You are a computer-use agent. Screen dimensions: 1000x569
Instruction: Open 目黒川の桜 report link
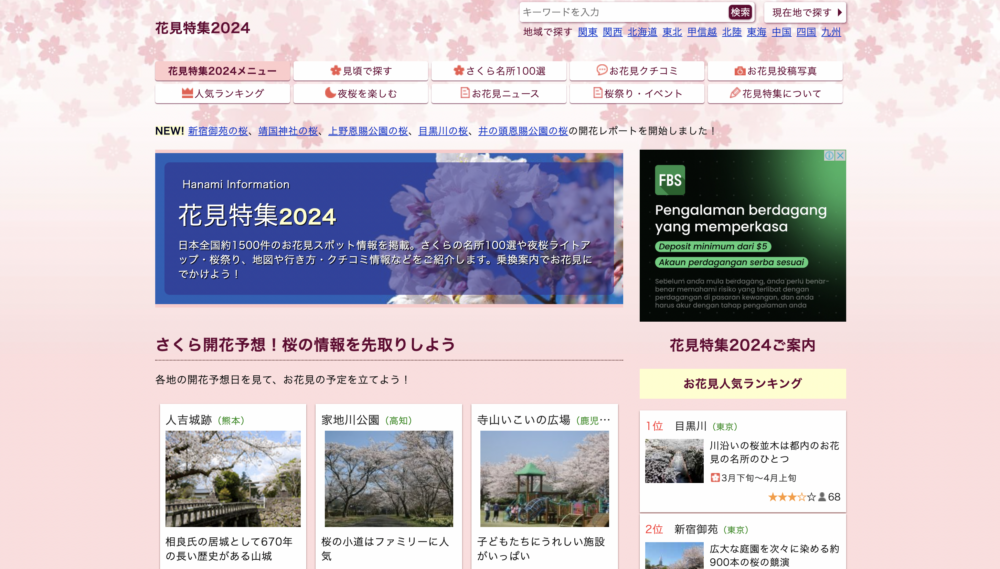coord(443,131)
